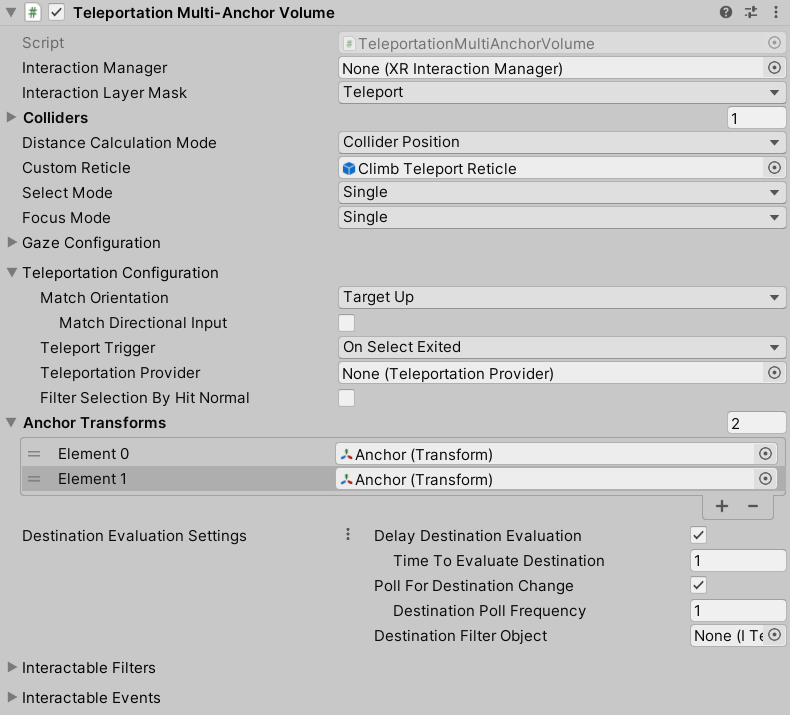This screenshot has width=790, height=715.
Task: Enable Match Directional Input checkbox
Action: [x=347, y=323]
